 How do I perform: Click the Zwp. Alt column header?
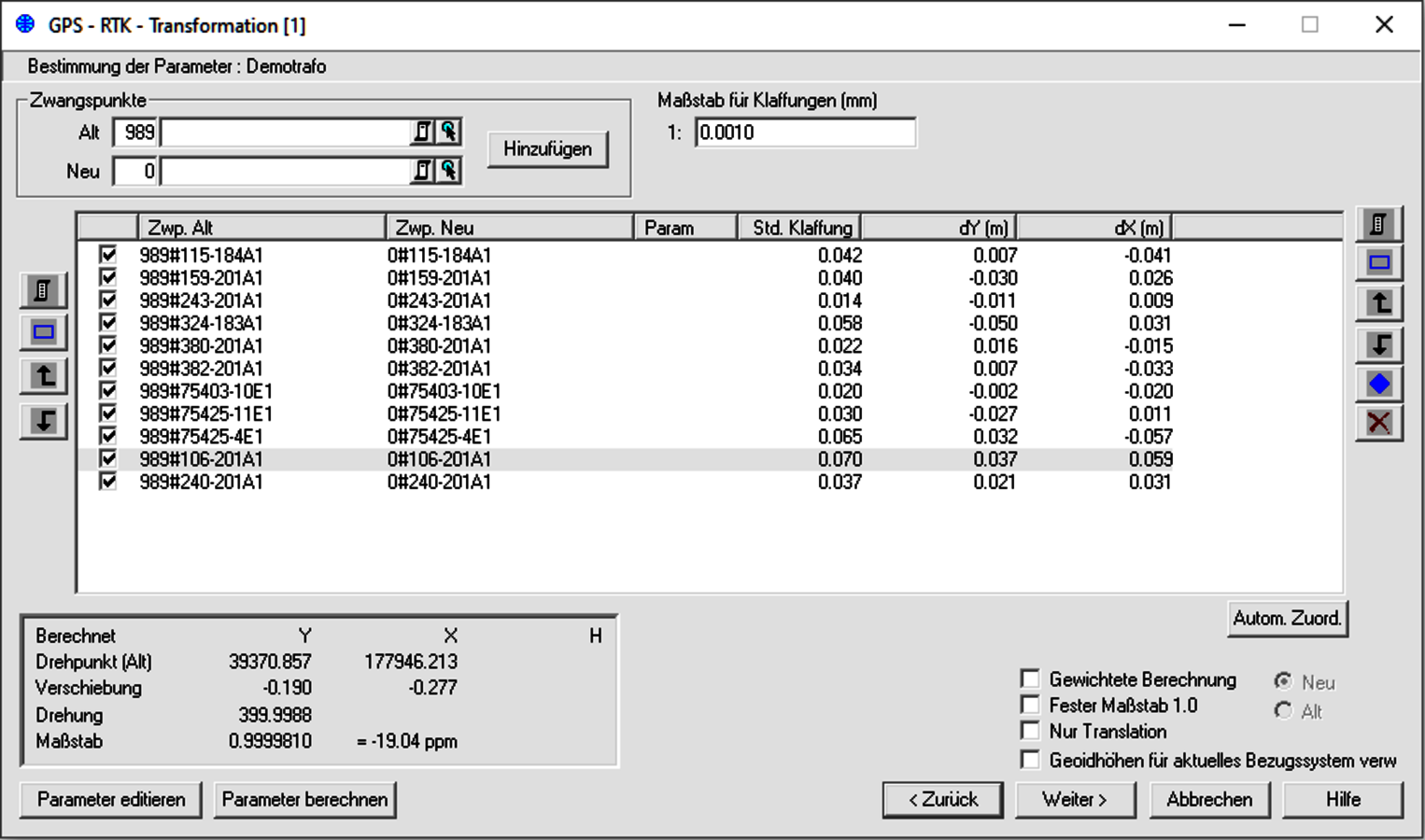pyautogui.click(x=261, y=228)
